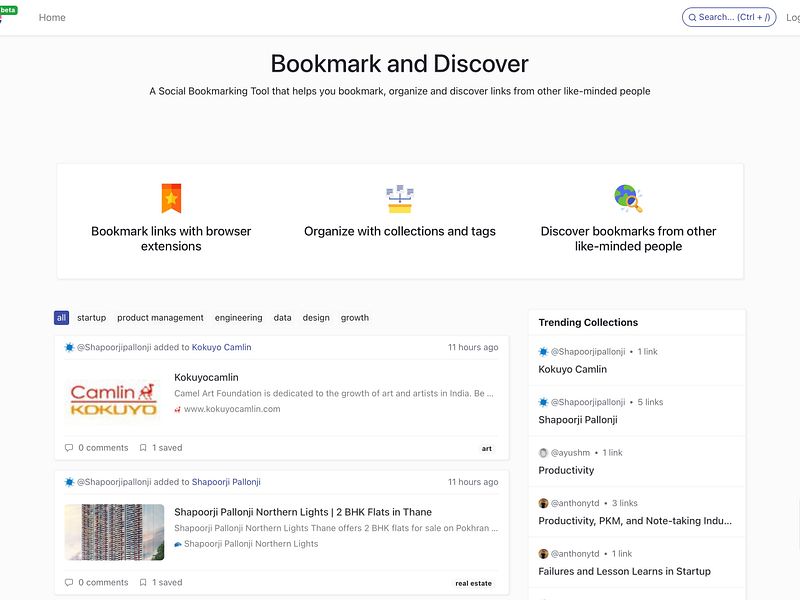Open Failures and Lesson Learns in Startup

[x=624, y=571]
